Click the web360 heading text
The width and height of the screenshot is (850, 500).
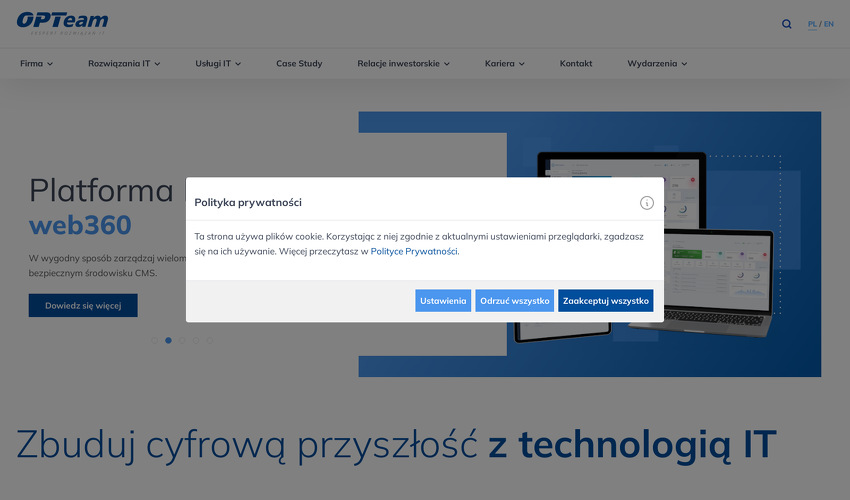(x=80, y=225)
